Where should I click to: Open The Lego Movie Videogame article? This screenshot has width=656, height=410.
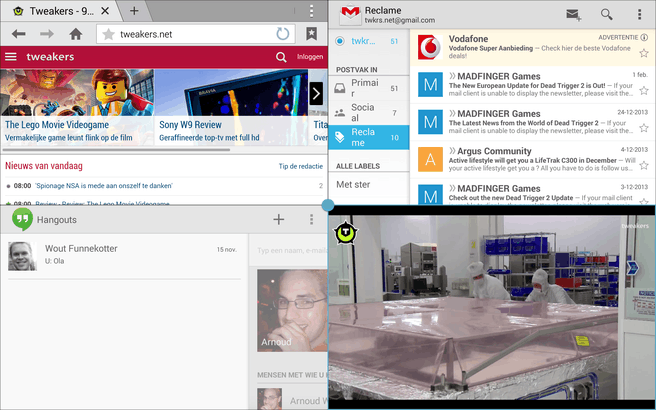coord(77,107)
